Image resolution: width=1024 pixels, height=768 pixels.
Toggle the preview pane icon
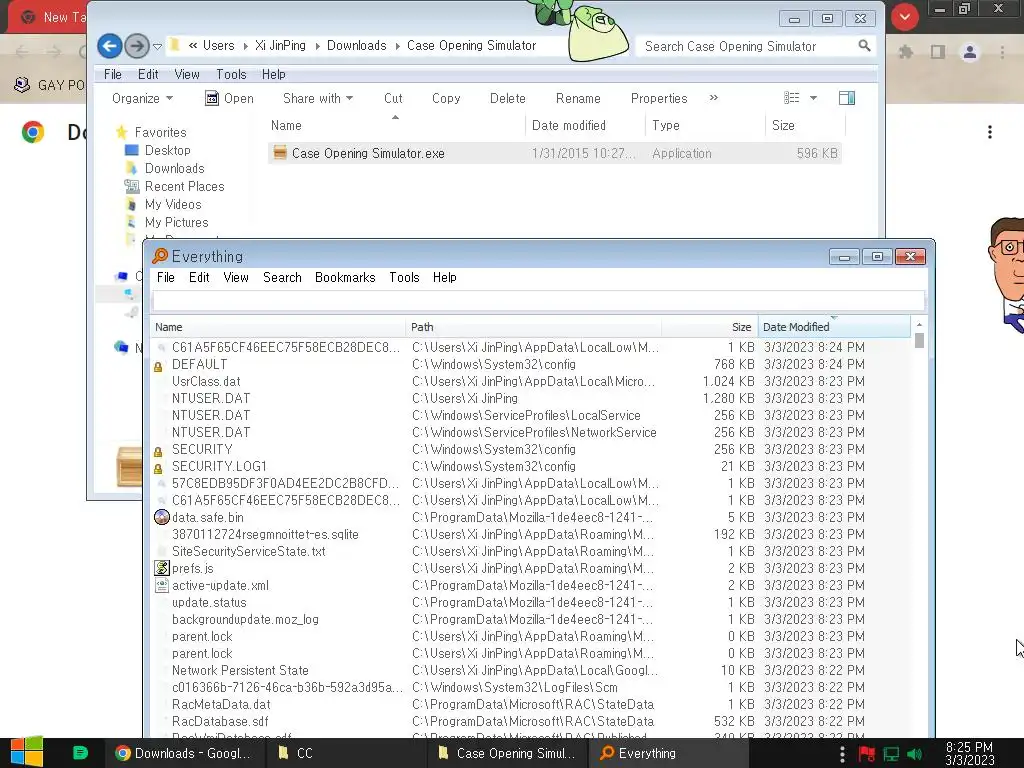[x=847, y=98]
